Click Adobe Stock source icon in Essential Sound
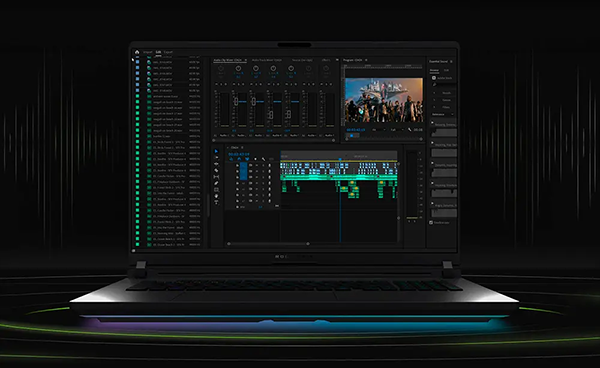This screenshot has width=600, height=368. pos(434,78)
